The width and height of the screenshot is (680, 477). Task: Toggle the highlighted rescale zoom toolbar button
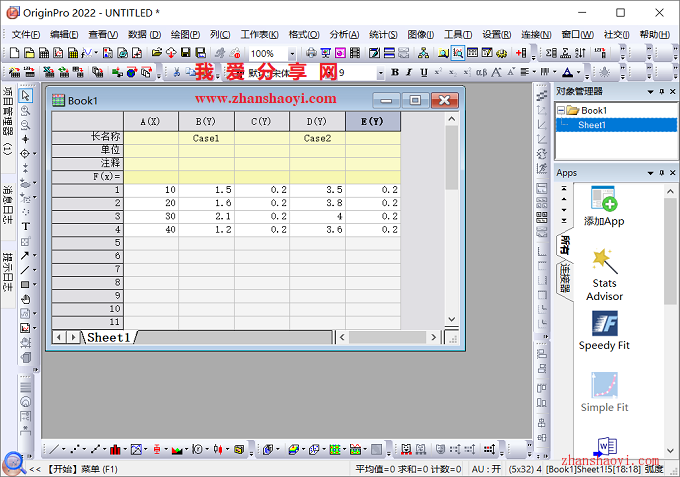click(x=458, y=53)
